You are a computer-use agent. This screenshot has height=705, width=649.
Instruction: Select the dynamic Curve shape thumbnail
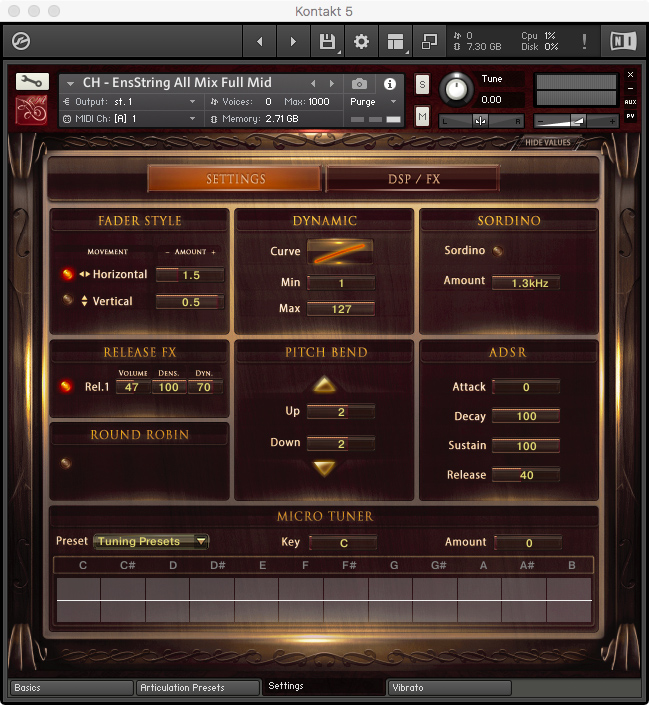click(x=340, y=251)
